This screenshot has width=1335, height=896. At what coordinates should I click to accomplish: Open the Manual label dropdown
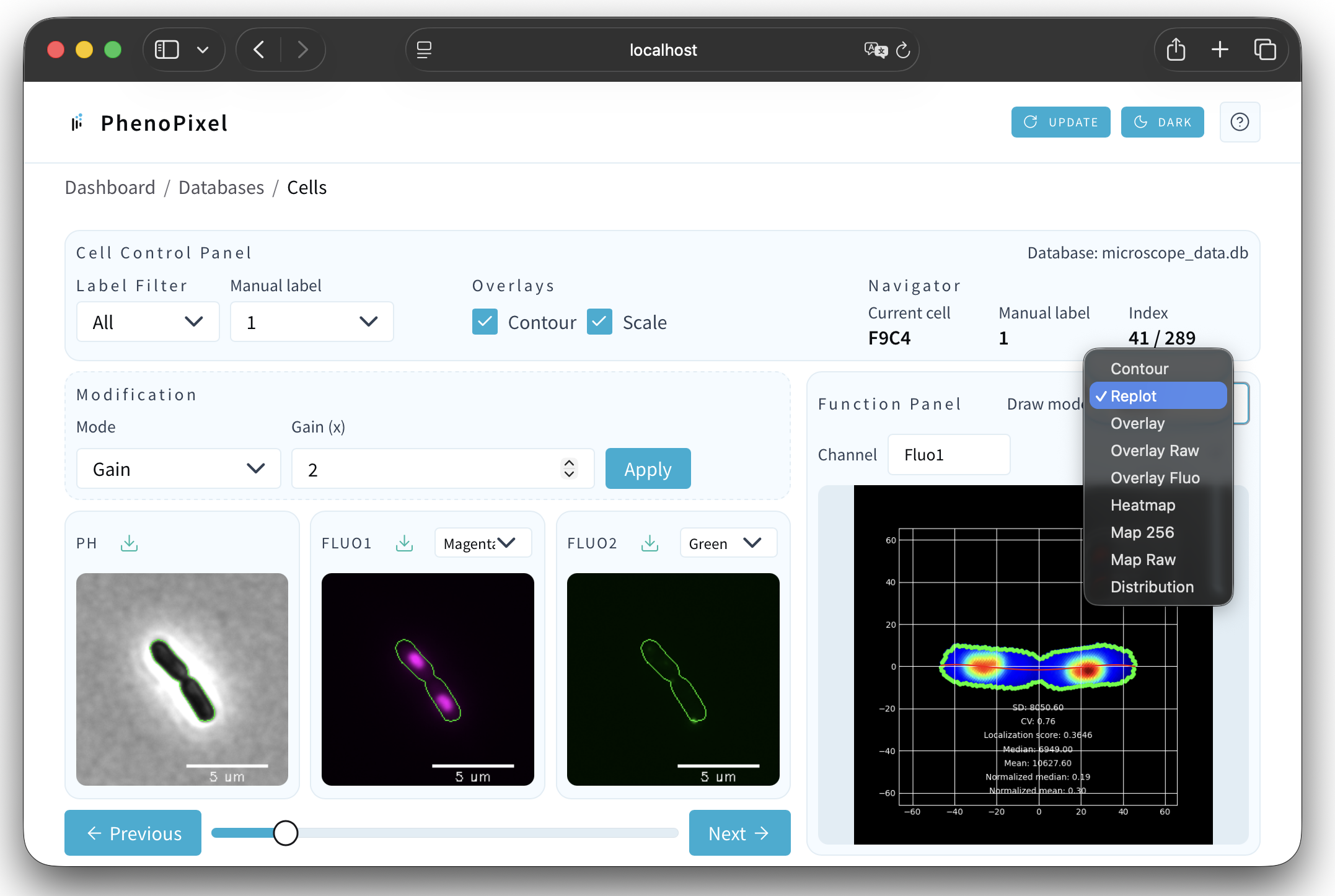click(312, 322)
